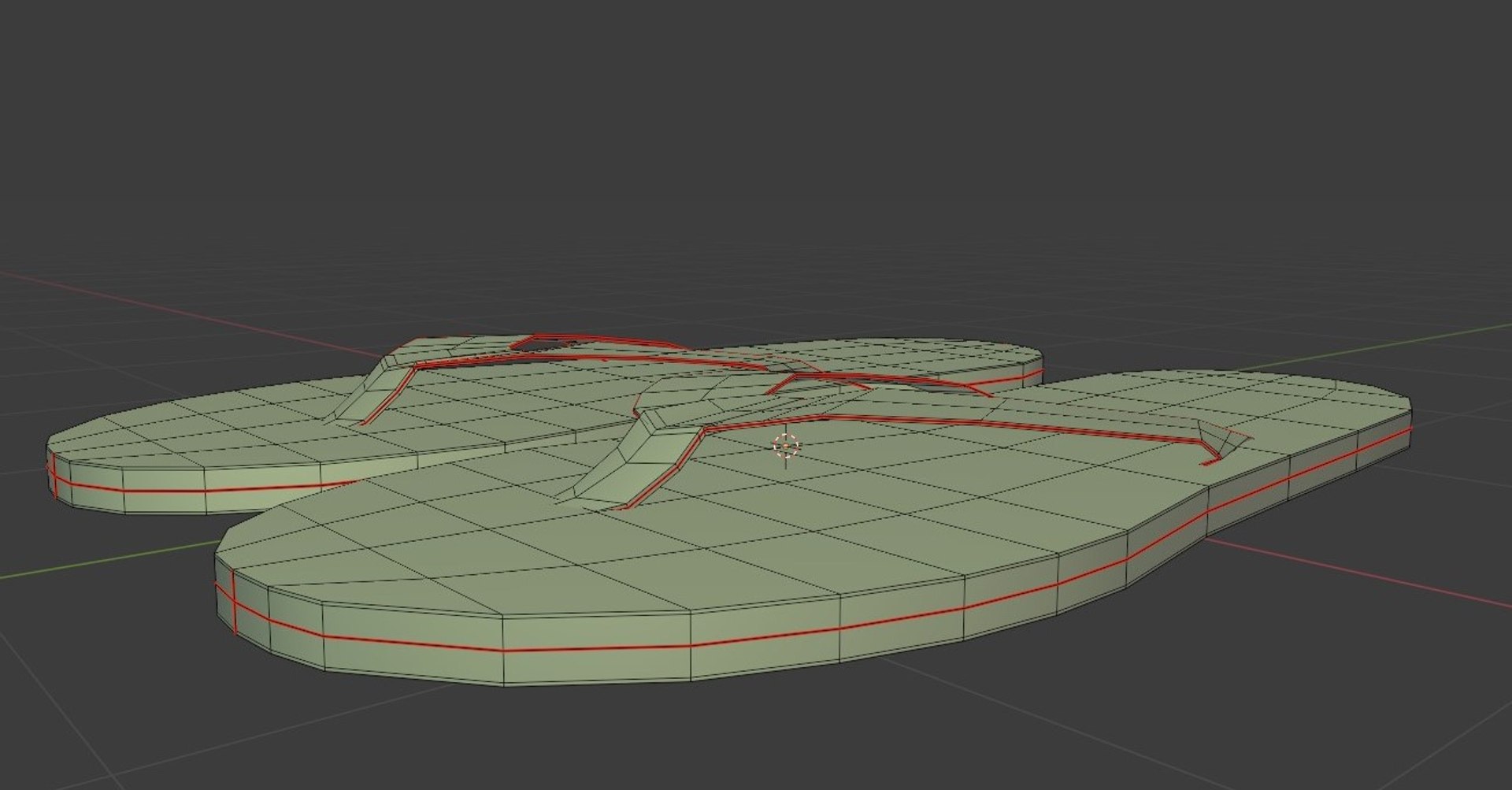
Task: Click the short vertical red seam at the rear sandal's heel
Action: 56,475
